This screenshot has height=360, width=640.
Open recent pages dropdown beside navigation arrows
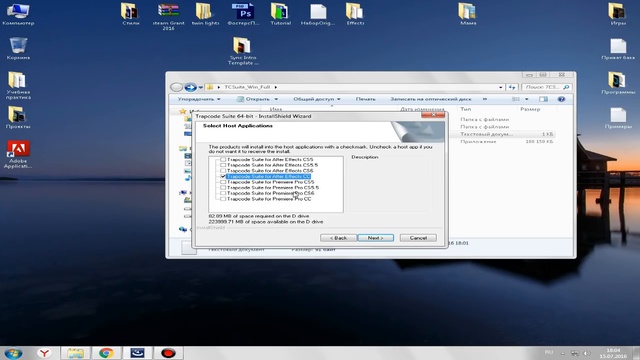pyautogui.click(x=201, y=87)
